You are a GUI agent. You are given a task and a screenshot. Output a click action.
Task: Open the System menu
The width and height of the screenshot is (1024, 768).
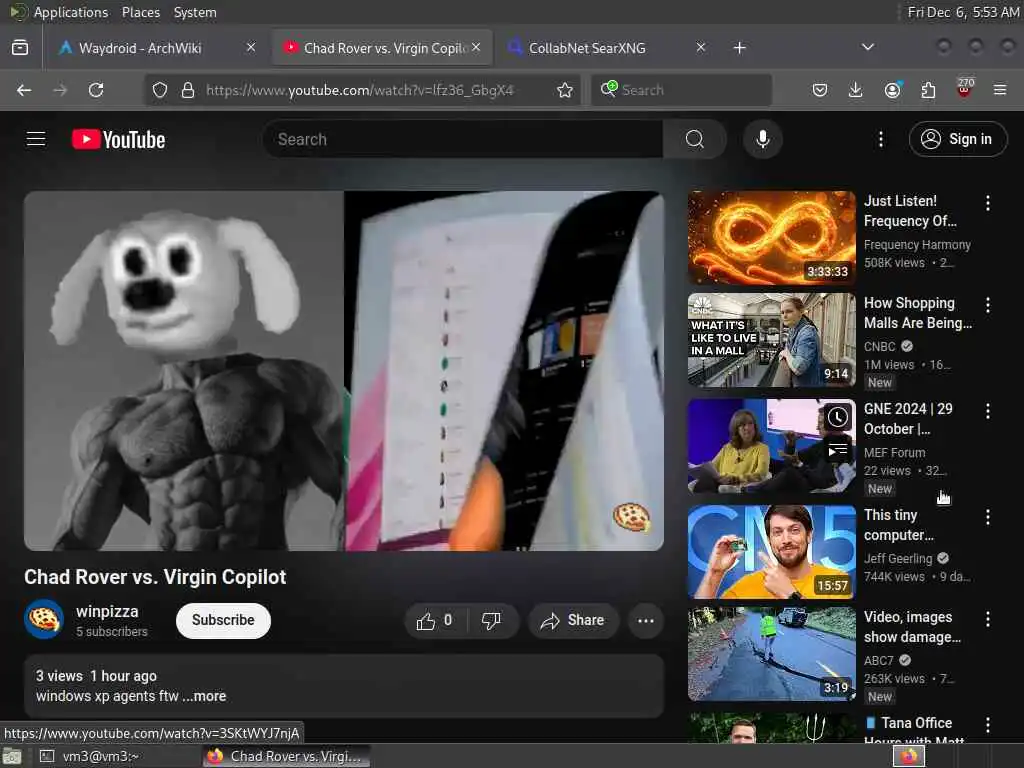pos(195,12)
